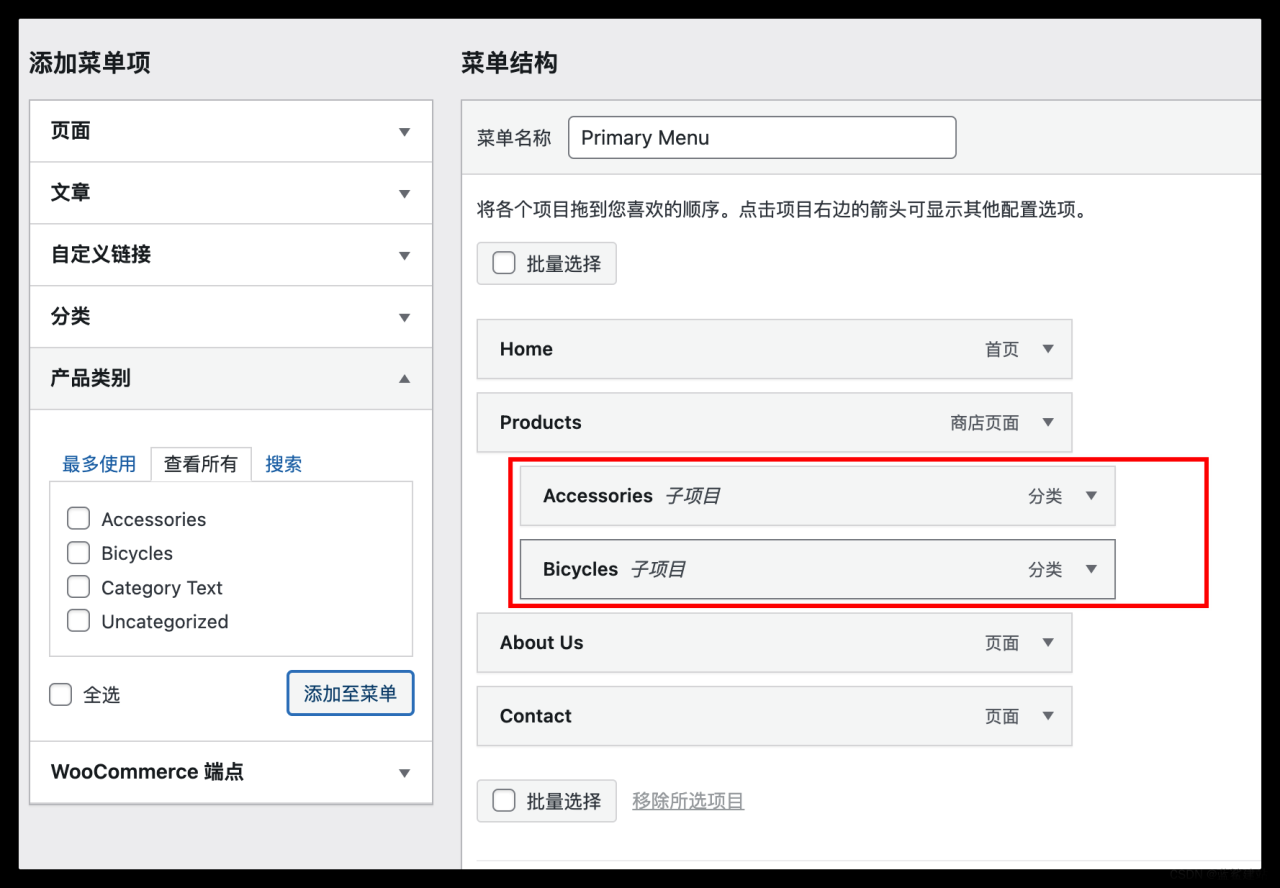
Task: Expand Accessories sub-item options arrow
Action: (1091, 496)
